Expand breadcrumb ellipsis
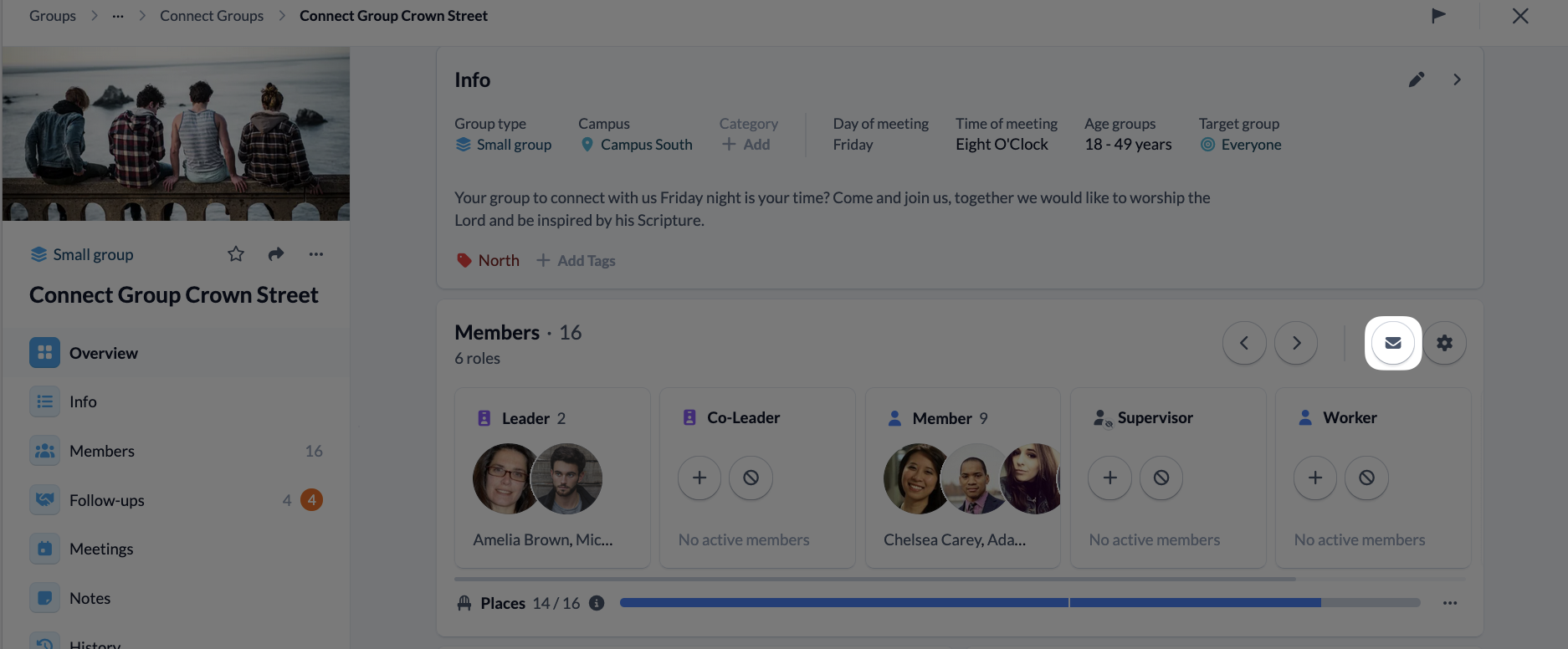 tap(118, 16)
